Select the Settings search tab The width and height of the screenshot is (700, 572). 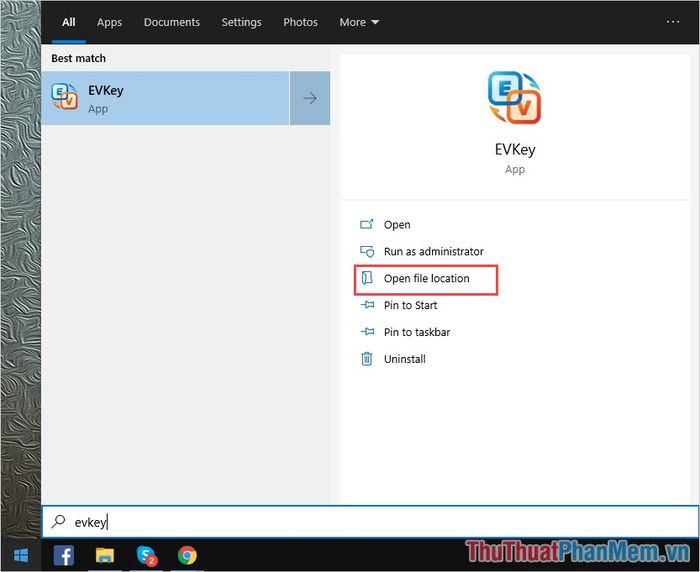pyautogui.click(x=241, y=22)
